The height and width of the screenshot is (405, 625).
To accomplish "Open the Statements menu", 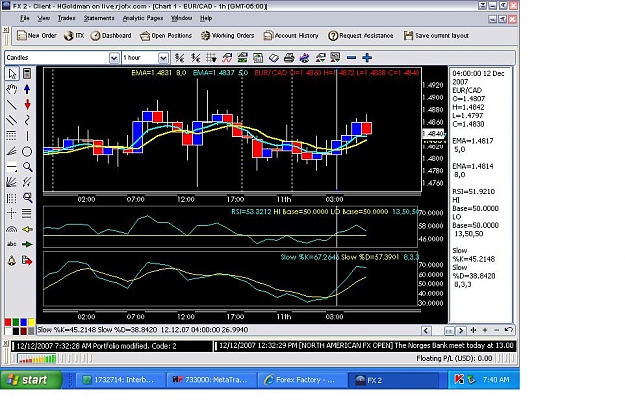I will point(99,18).
